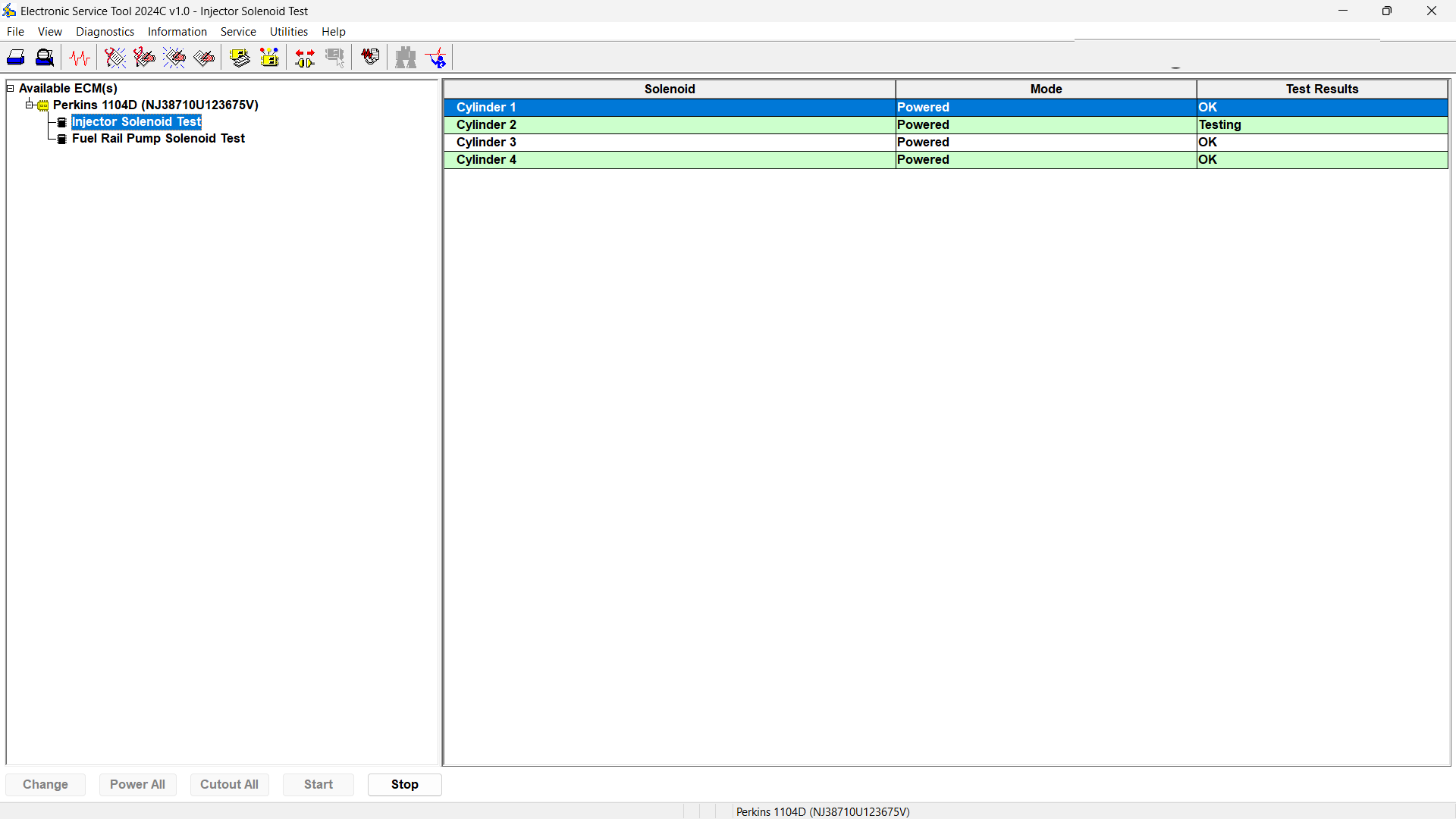
Task: Click the Test Results column header
Action: click(1322, 89)
